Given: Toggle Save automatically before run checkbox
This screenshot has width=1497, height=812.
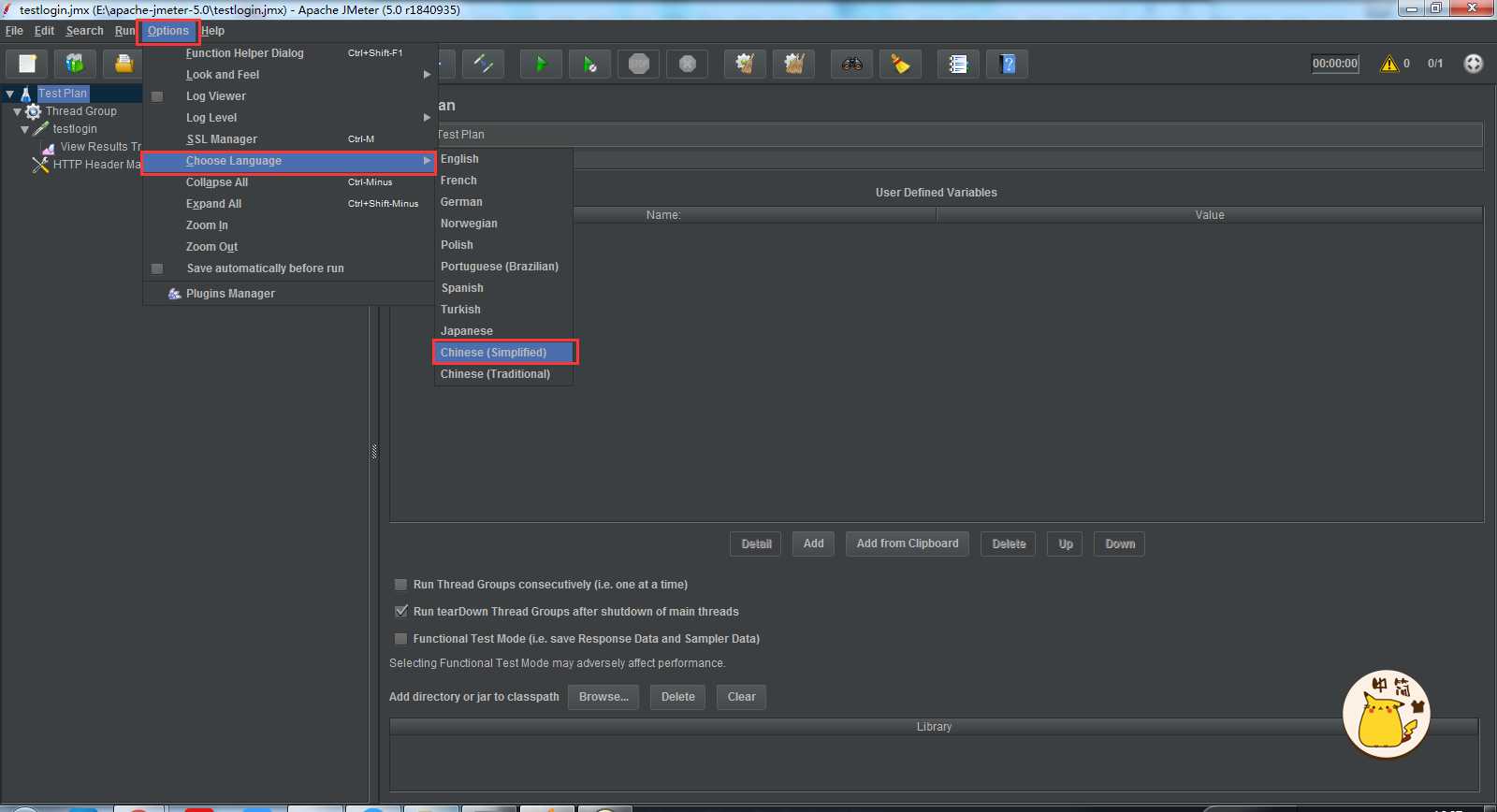Looking at the screenshot, I should point(157,268).
